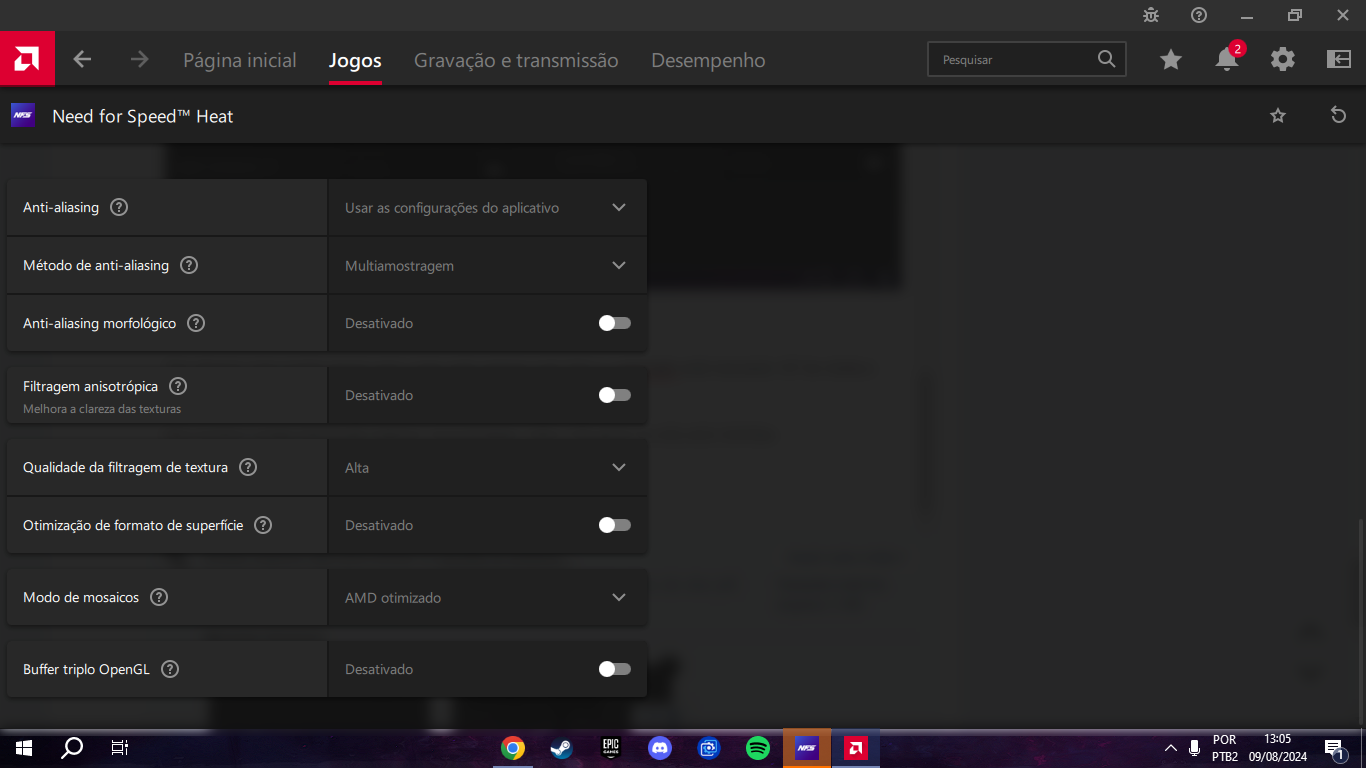This screenshot has width=1366, height=768.
Task: Switch to Gravação e transmissão tab
Action: pos(516,60)
